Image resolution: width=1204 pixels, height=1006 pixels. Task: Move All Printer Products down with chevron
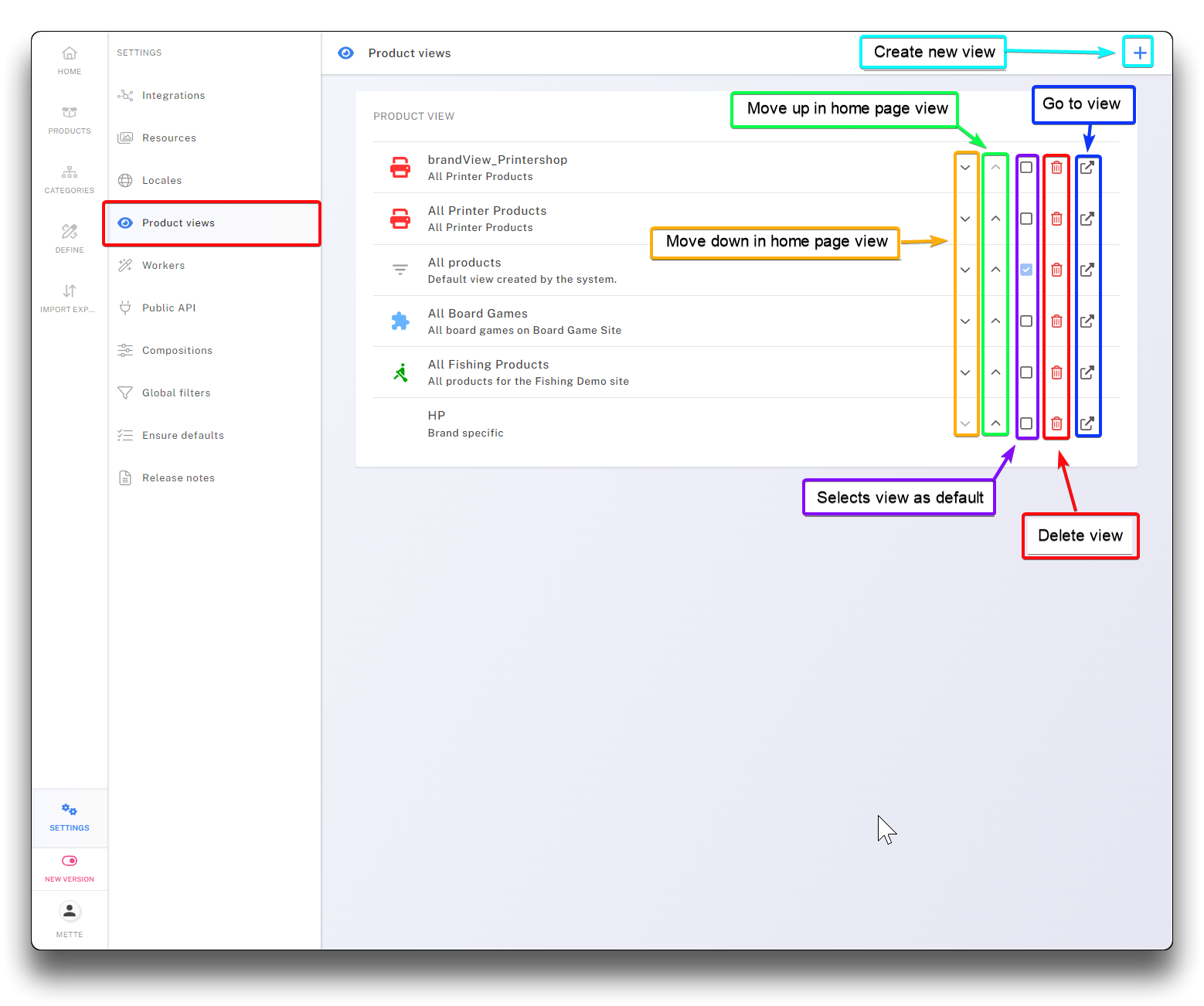point(965,219)
